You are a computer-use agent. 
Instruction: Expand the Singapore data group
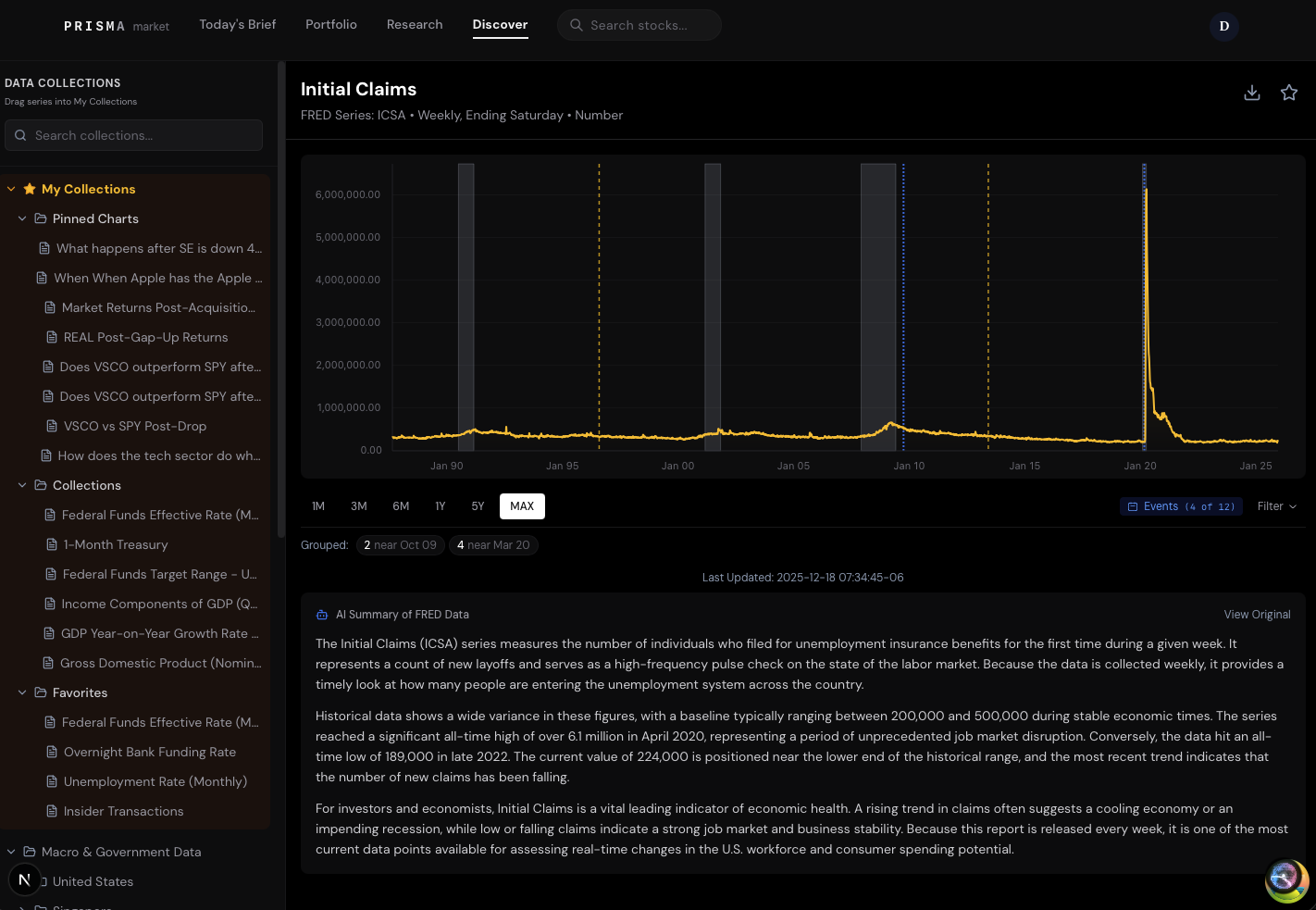point(21,905)
